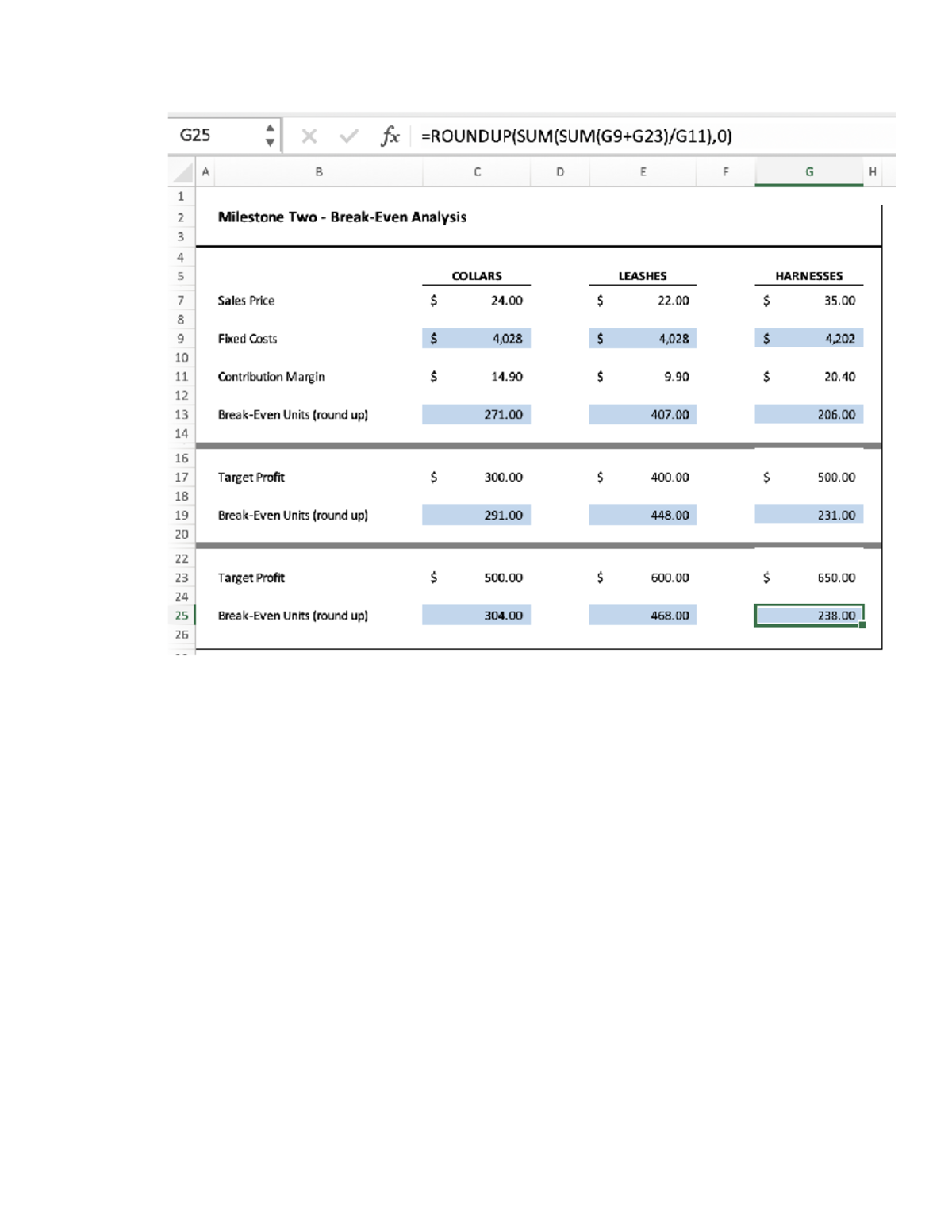The width and height of the screenshot is (952, 1232).
Task: Click the up arrow of the Name Box stepper
Action: click(271, 129)
